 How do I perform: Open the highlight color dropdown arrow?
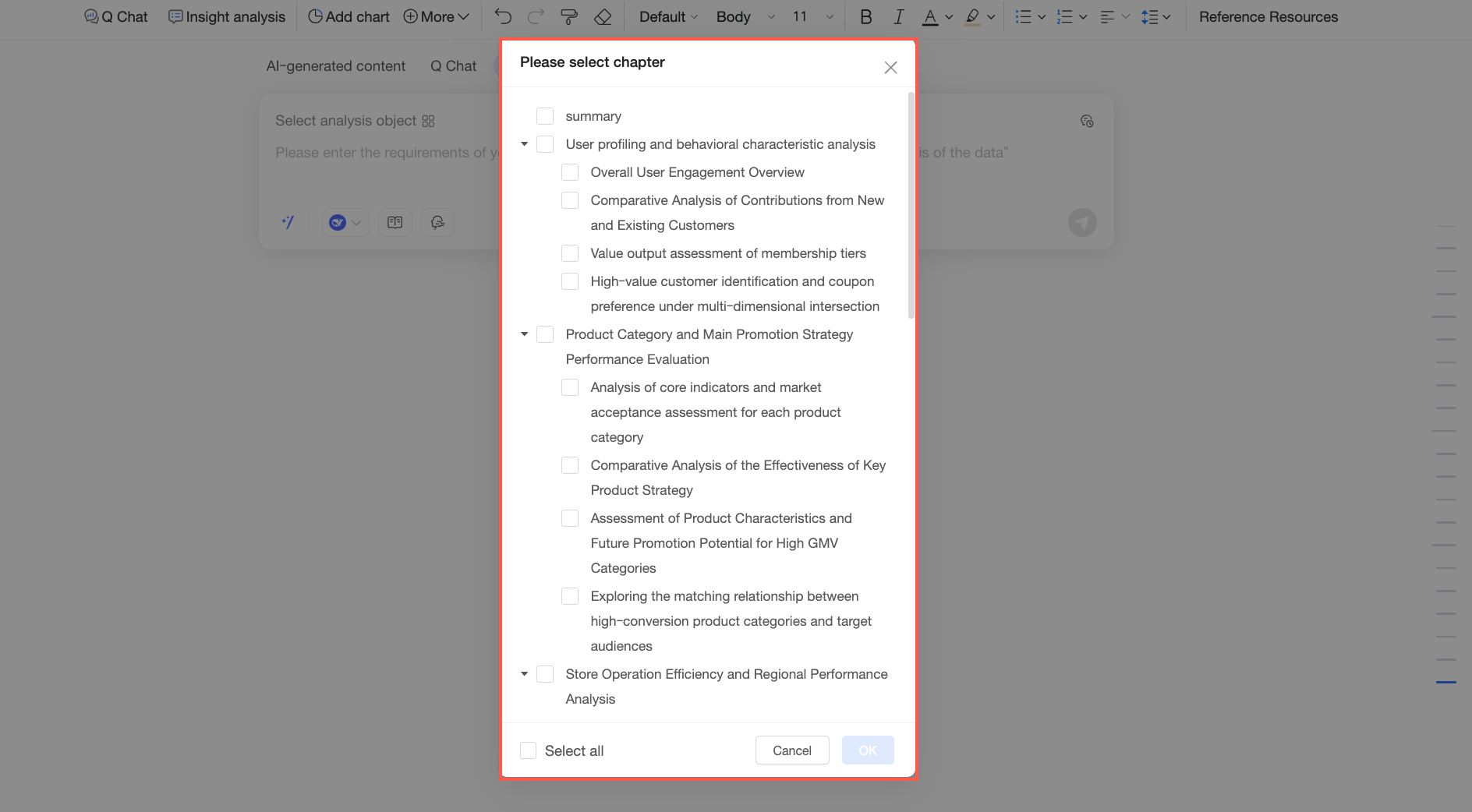tap(991, 17)
